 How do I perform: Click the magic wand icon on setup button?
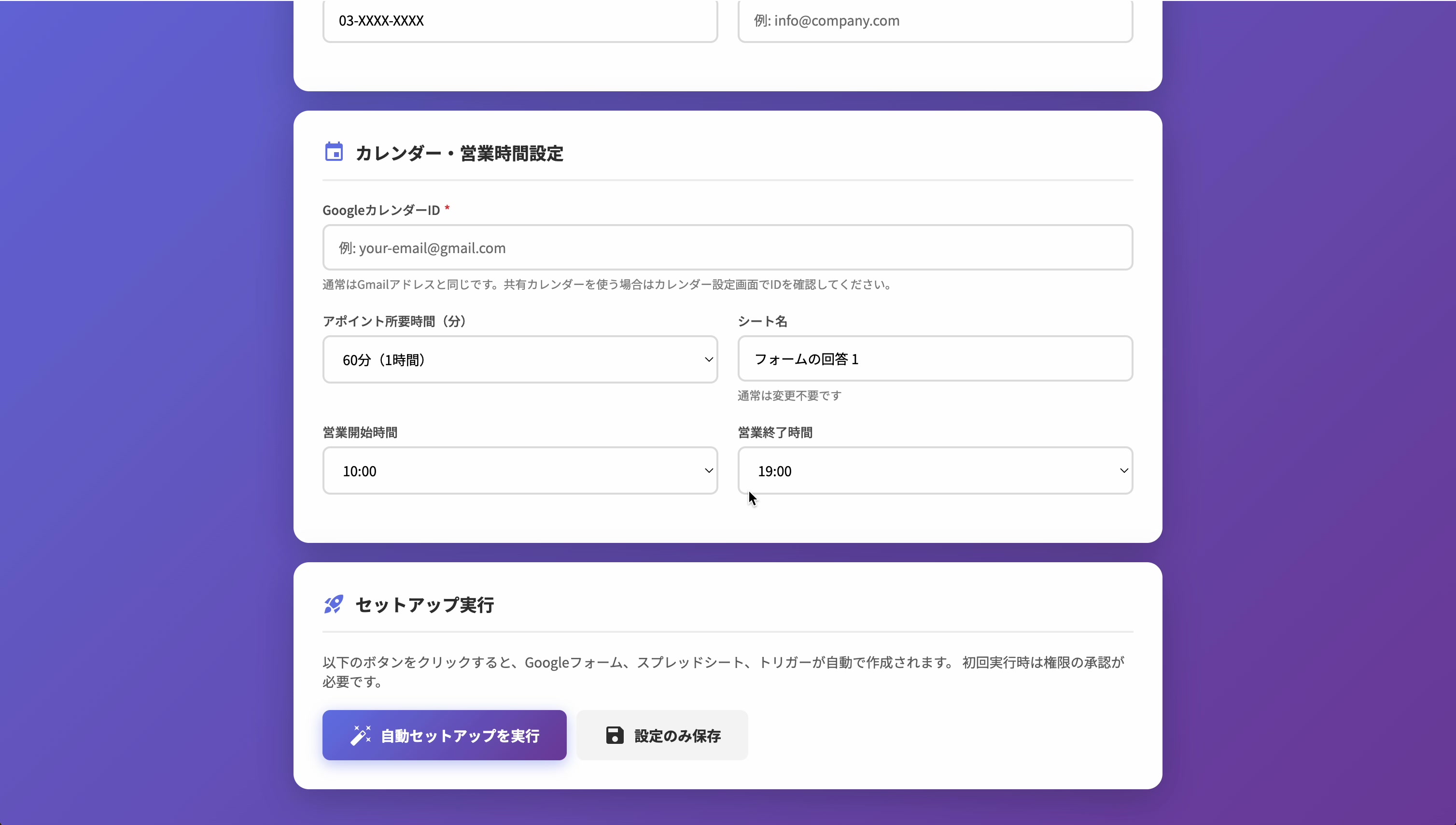[361, 734]
